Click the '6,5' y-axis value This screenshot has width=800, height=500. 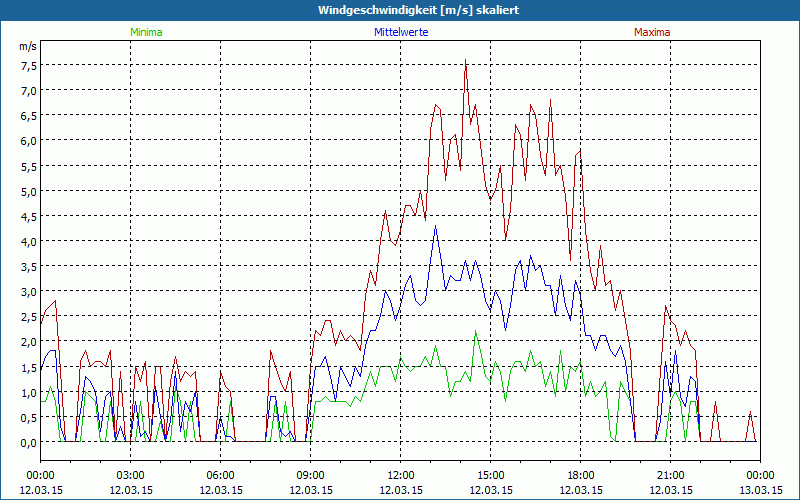click(x=29, y=116)
